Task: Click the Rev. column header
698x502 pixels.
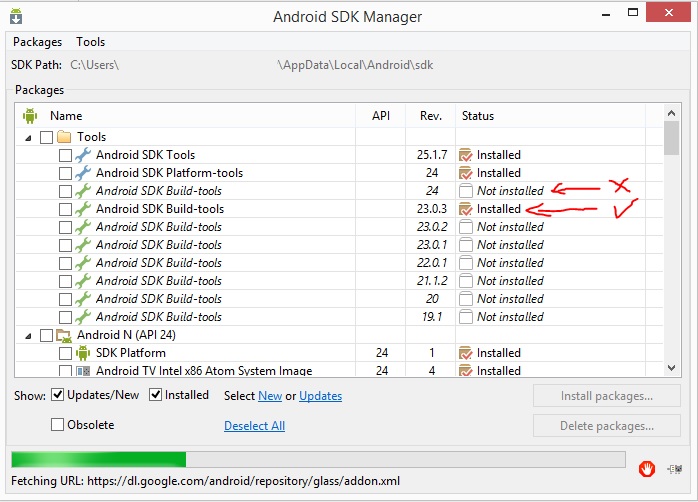Action: [430, 116]
